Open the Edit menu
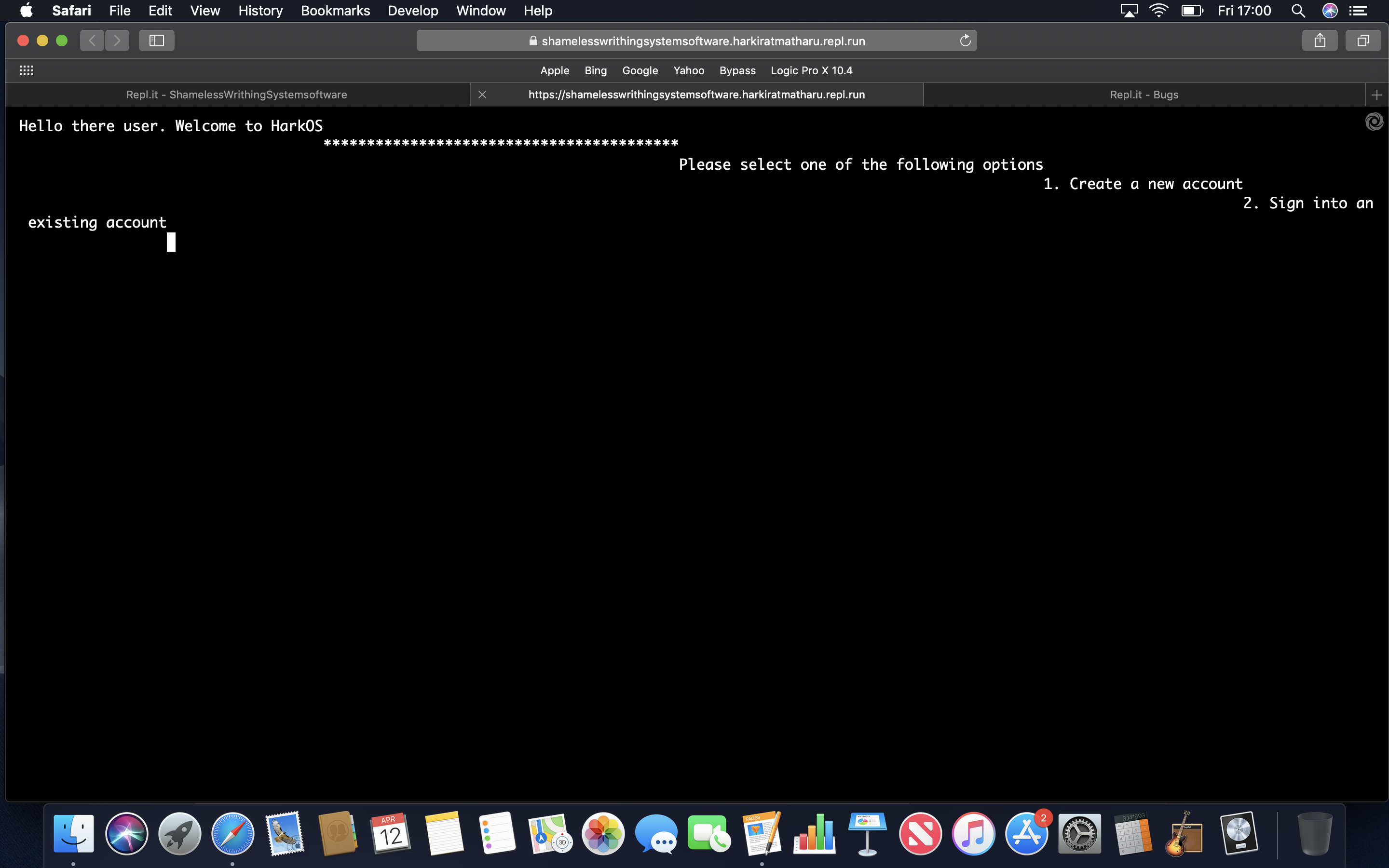1389x868 pixels. 160,10
